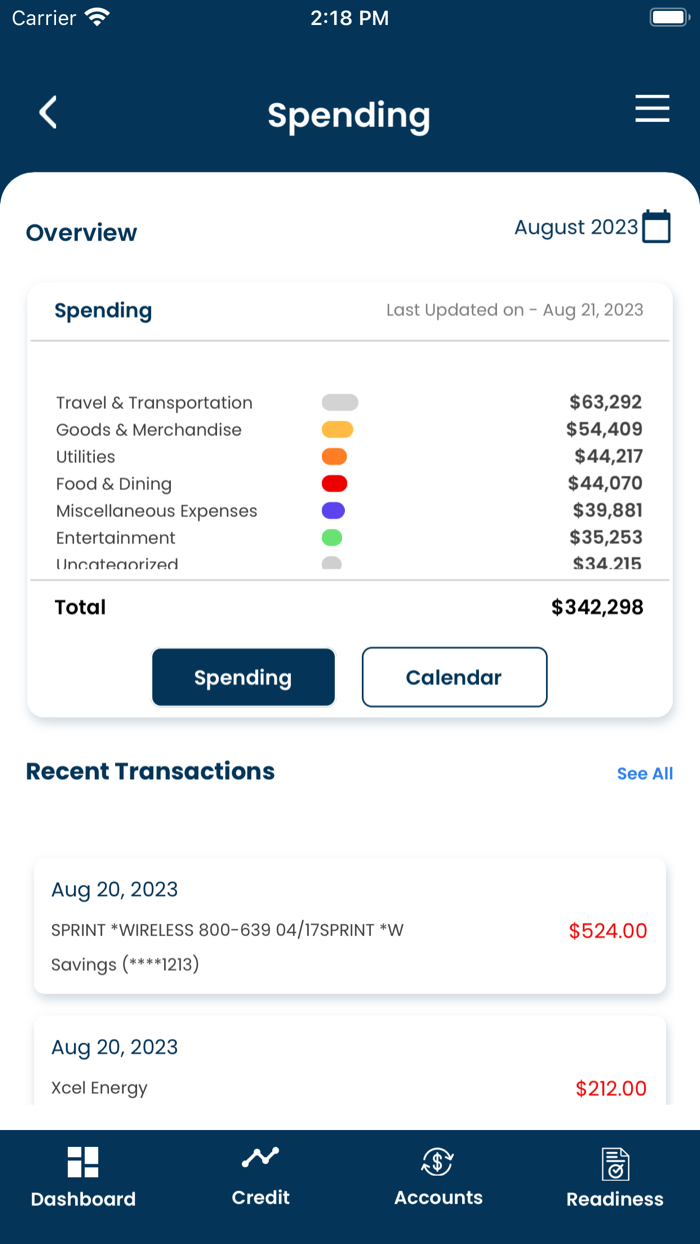700x1244 pixels.
Task: Select the purple Miscellaneous Expenses swatch
Action: (333, 511)
